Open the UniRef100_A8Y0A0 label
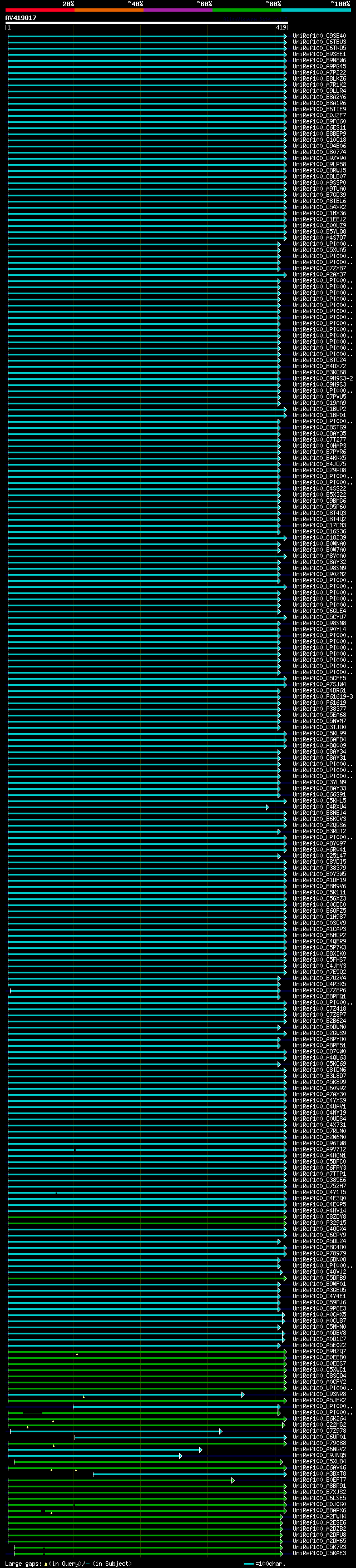 pyautogui.click(x=319, y=556)
